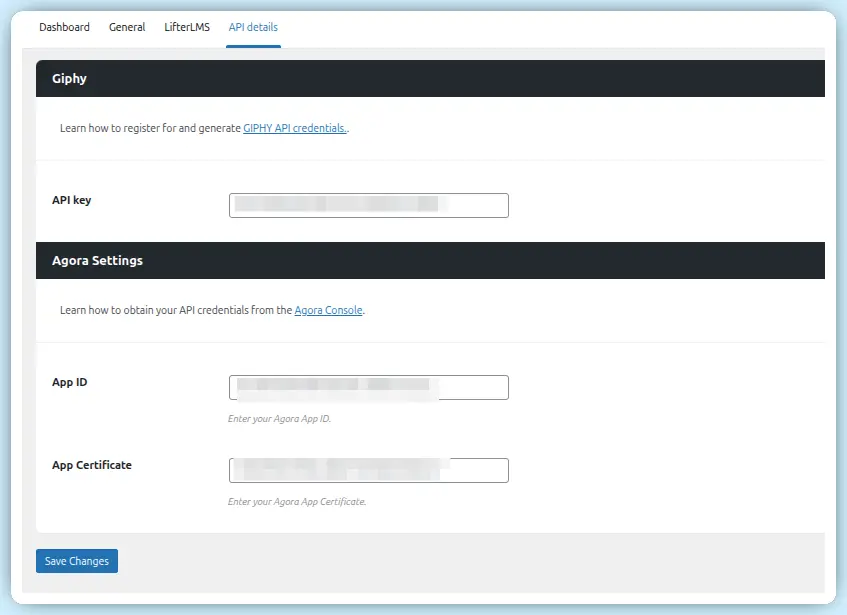Open the GIPHY API credentials link
The width and height of the screenshot is (847, 615).
coord(295,129)
